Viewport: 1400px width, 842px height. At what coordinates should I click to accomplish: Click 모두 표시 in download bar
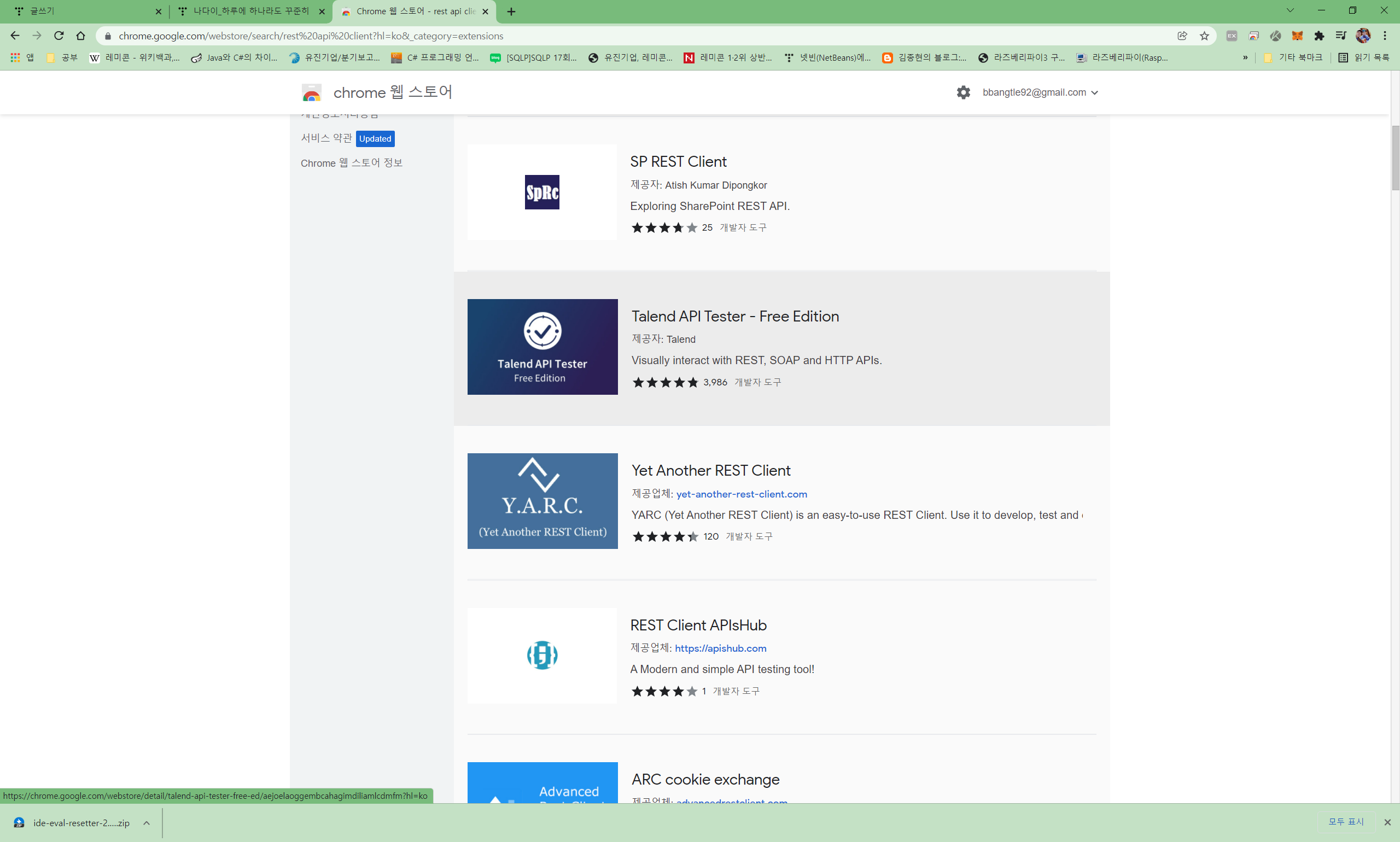[1345, 822]
